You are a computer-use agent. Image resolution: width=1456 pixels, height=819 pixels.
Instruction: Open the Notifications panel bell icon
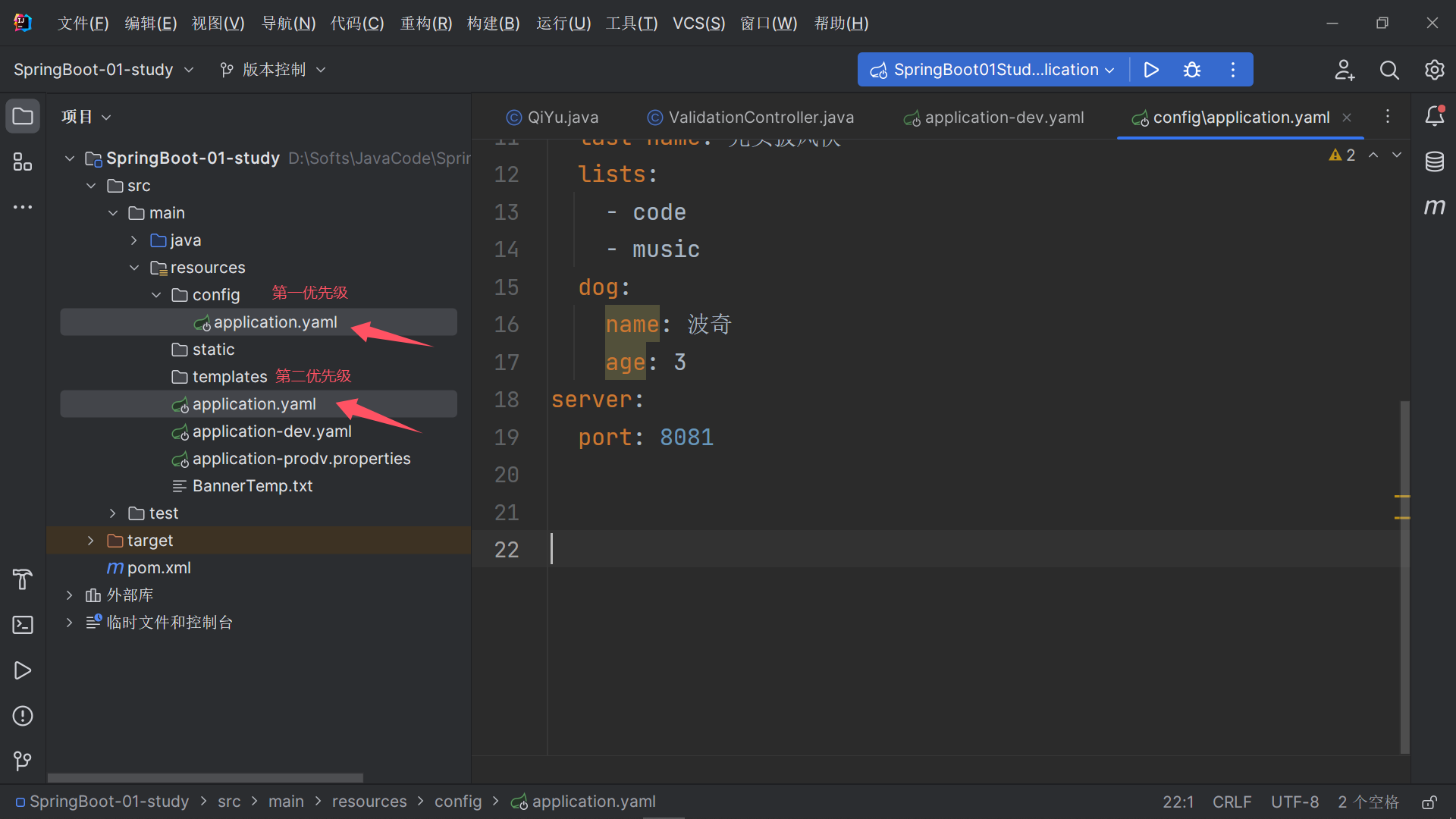[1434, 116]
